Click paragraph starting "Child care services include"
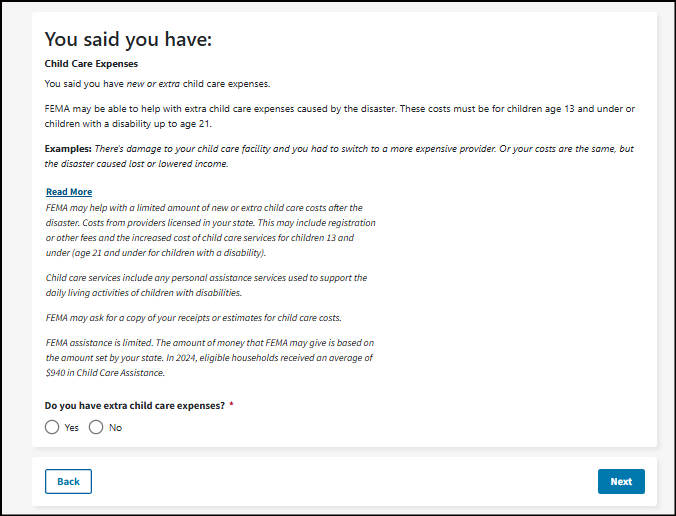Screen dimensions: 676x516 [x=207, y=285]
